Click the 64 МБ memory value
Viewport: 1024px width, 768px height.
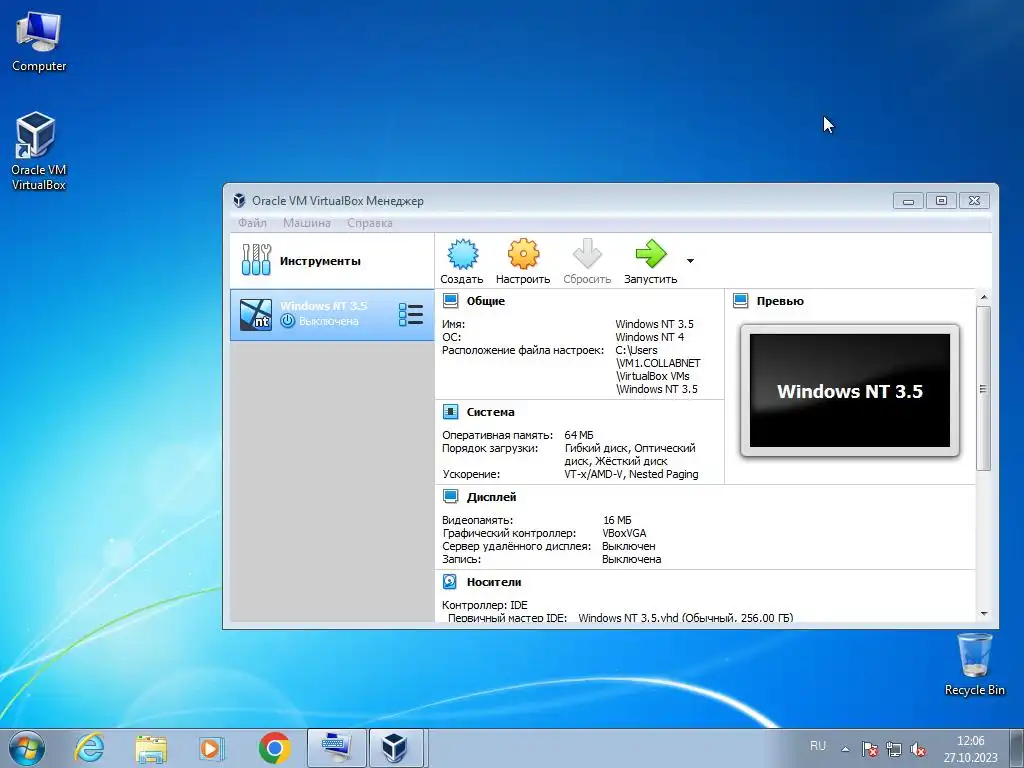[579, 435]
